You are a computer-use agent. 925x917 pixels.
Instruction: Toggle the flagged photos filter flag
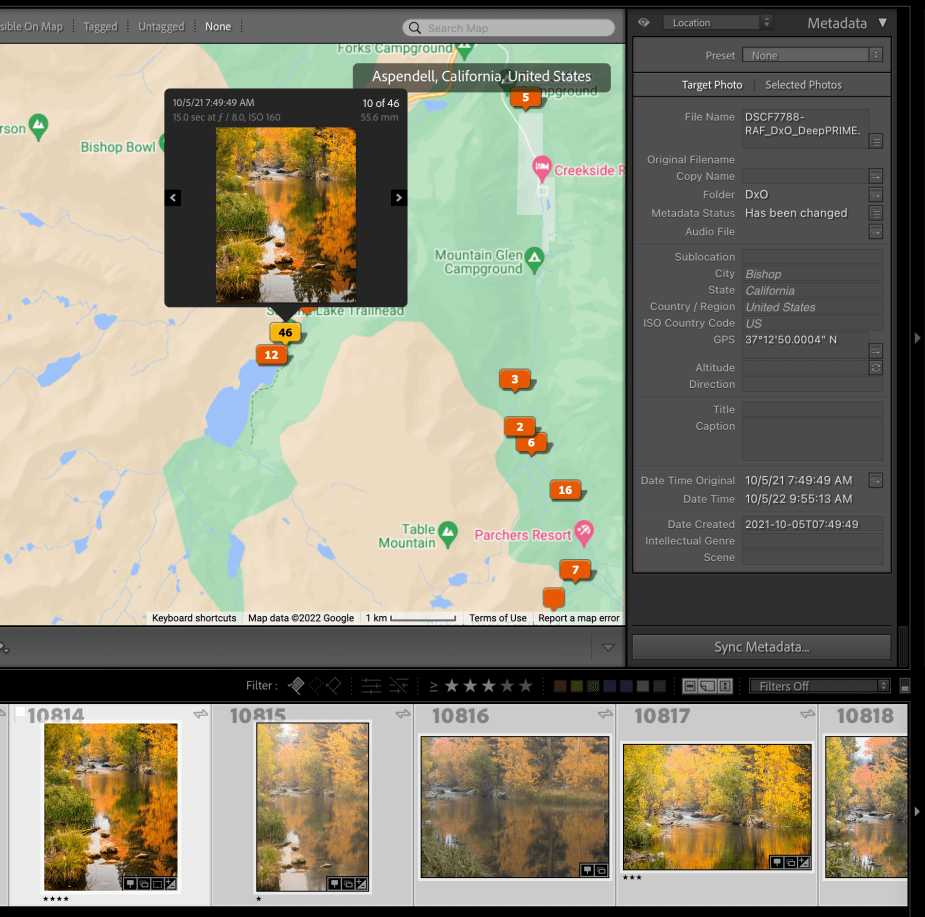click(297, 686)
